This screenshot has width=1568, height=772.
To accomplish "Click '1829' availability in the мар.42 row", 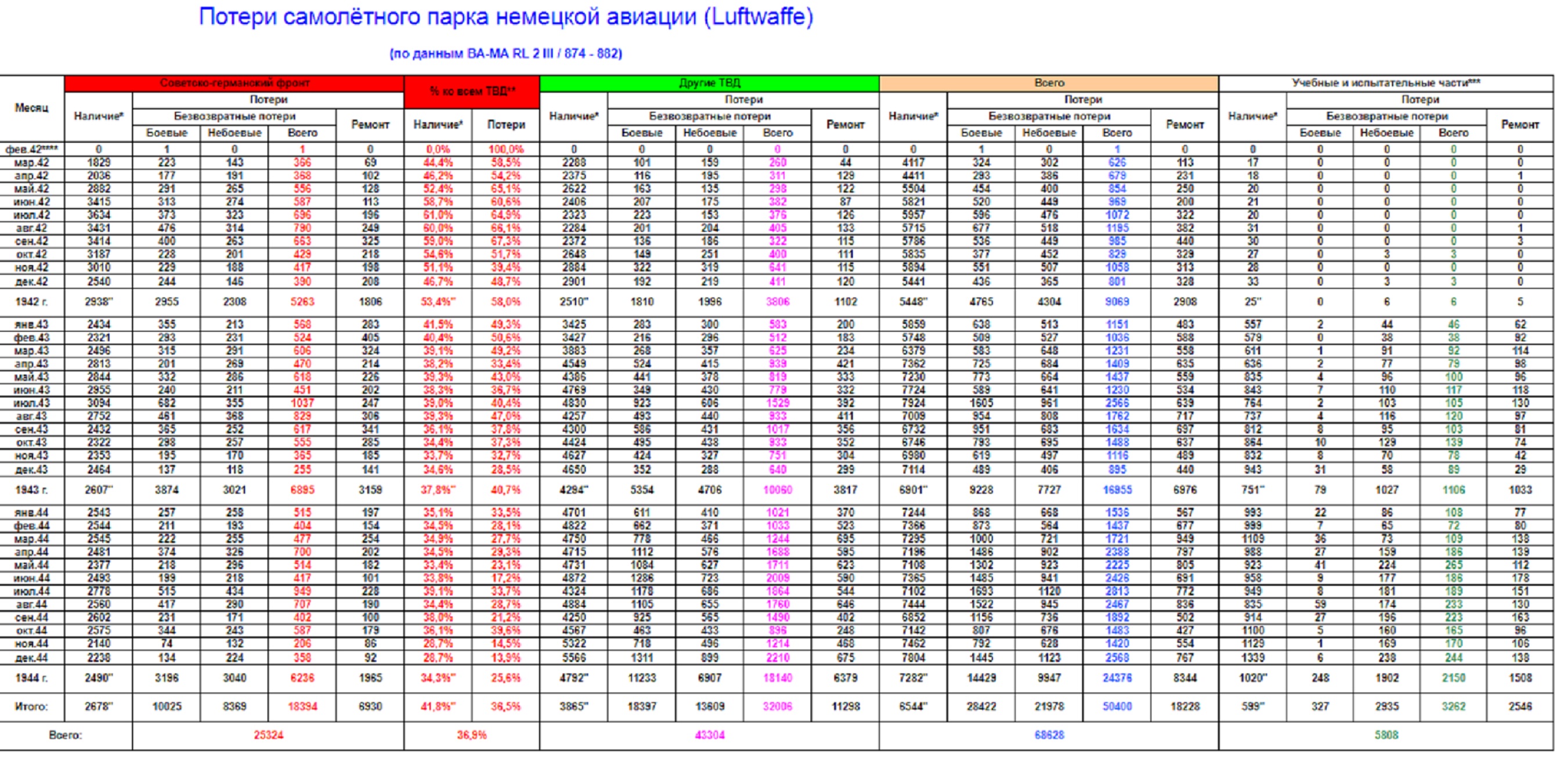I will pyautogui.click(x=98, y=162).
